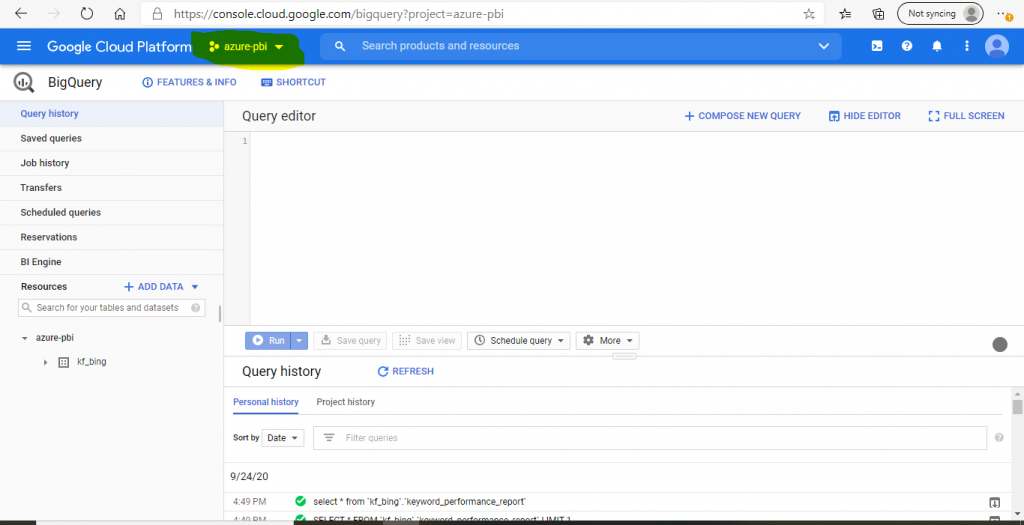Click the ADD DATA dropdown
The height and width of the screenshot is (525, 1024).
tap(161, 287)
